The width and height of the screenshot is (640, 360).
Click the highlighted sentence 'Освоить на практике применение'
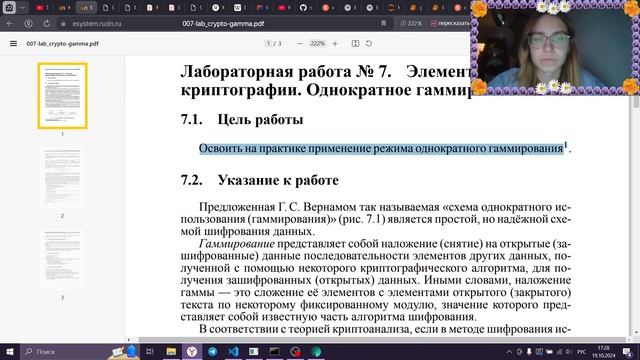click(381, 149)
